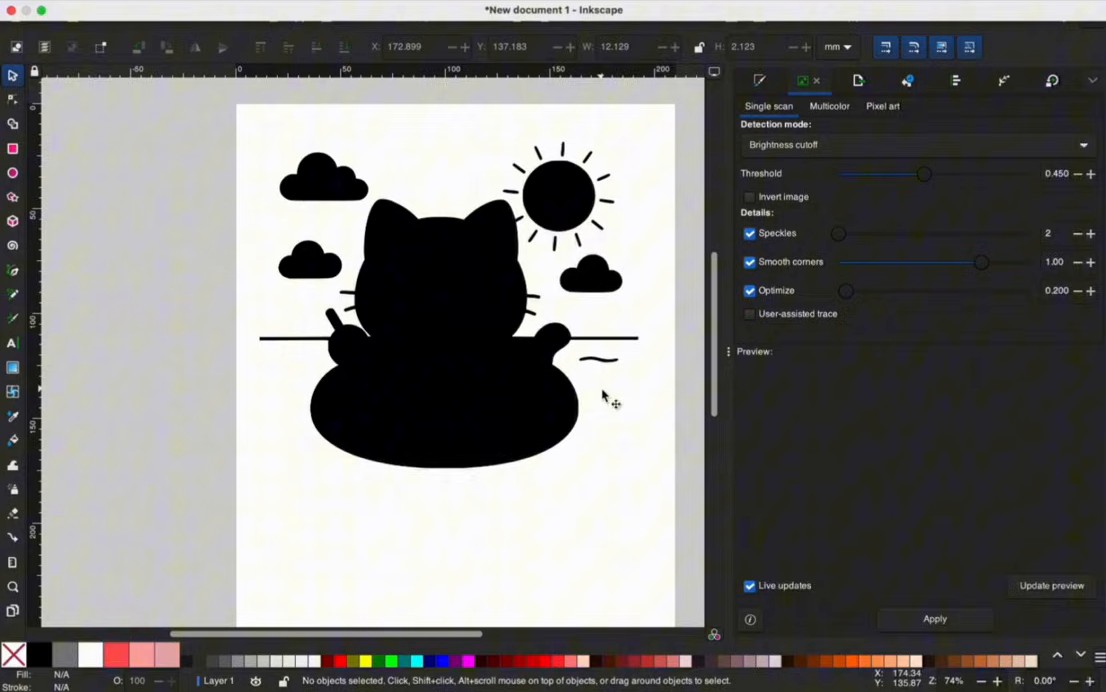Select the 3D Box tool

click(x=12, y=221)
